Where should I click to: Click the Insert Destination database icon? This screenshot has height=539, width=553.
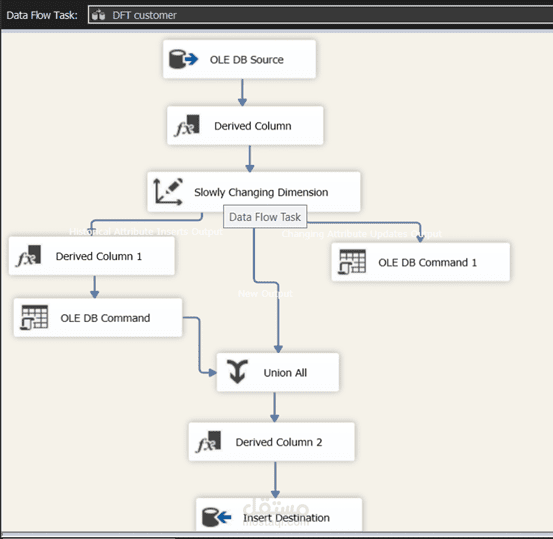[x=217, y=517]
